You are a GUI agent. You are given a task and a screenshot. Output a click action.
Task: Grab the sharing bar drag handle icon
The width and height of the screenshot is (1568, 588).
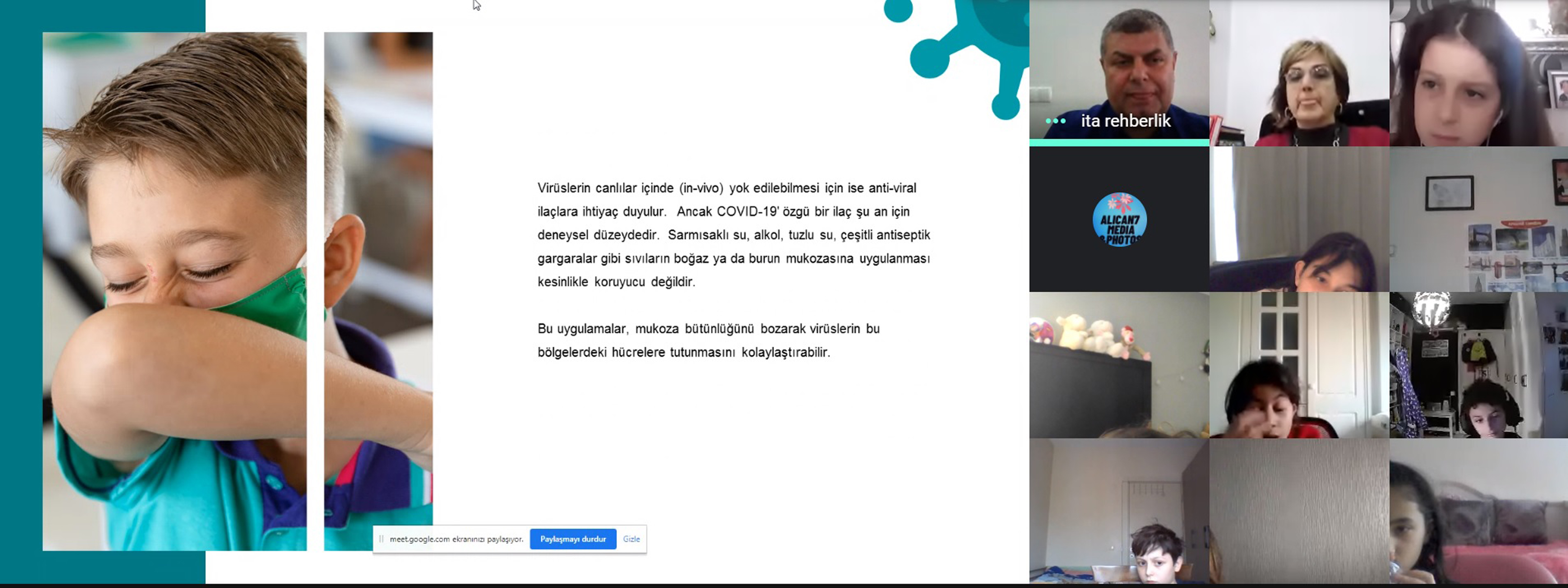[381, 539]
